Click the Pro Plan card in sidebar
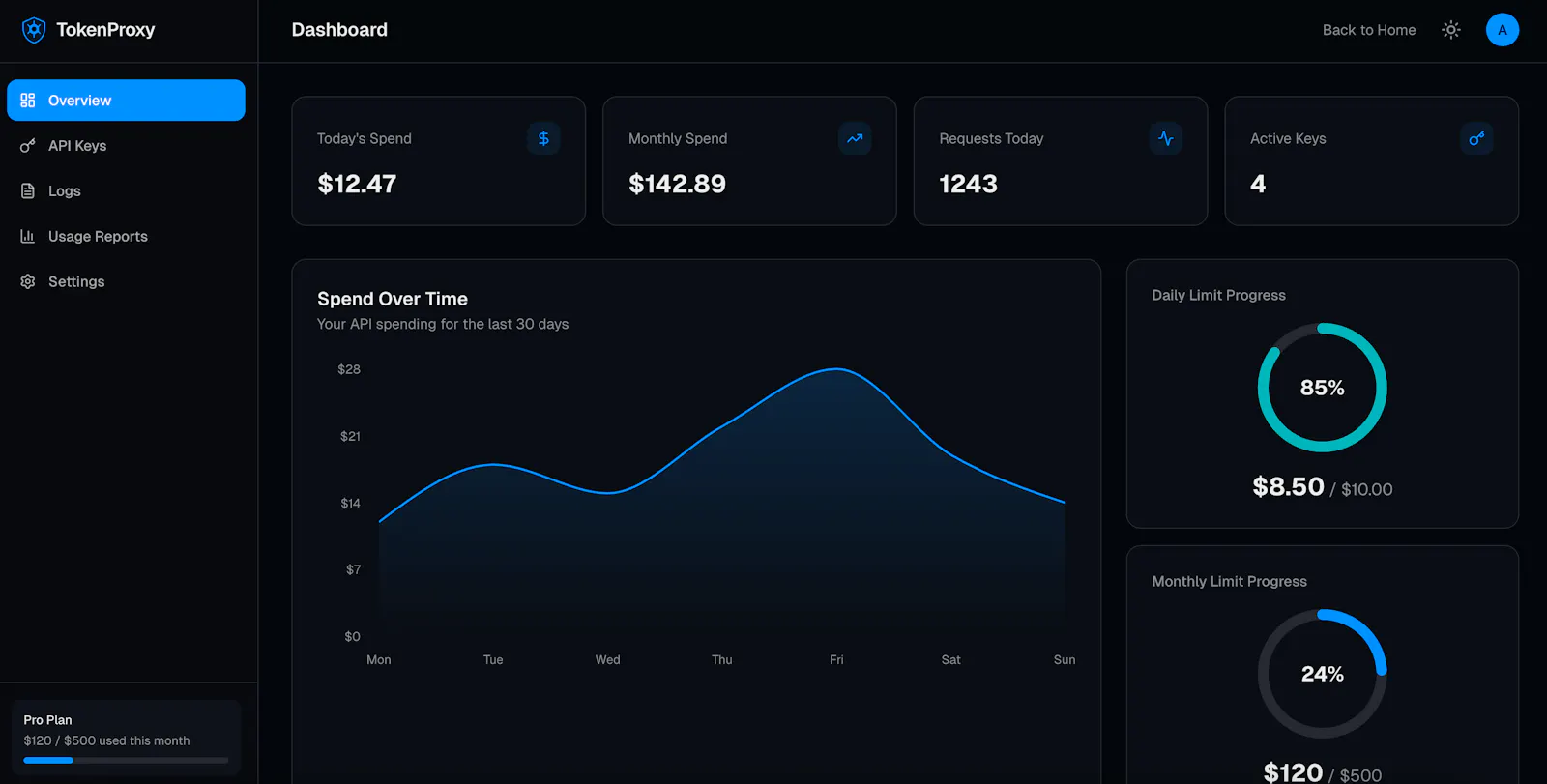Viewport: 1547px width, 784px height. tap(126, 739)
